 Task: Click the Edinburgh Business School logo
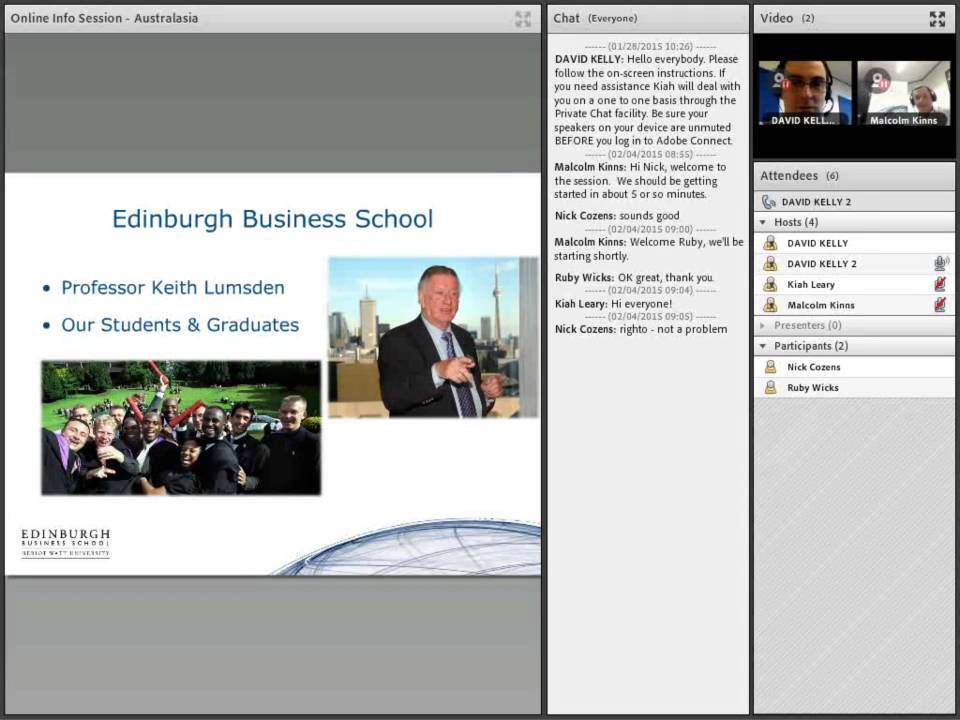(x=66, y=543)
